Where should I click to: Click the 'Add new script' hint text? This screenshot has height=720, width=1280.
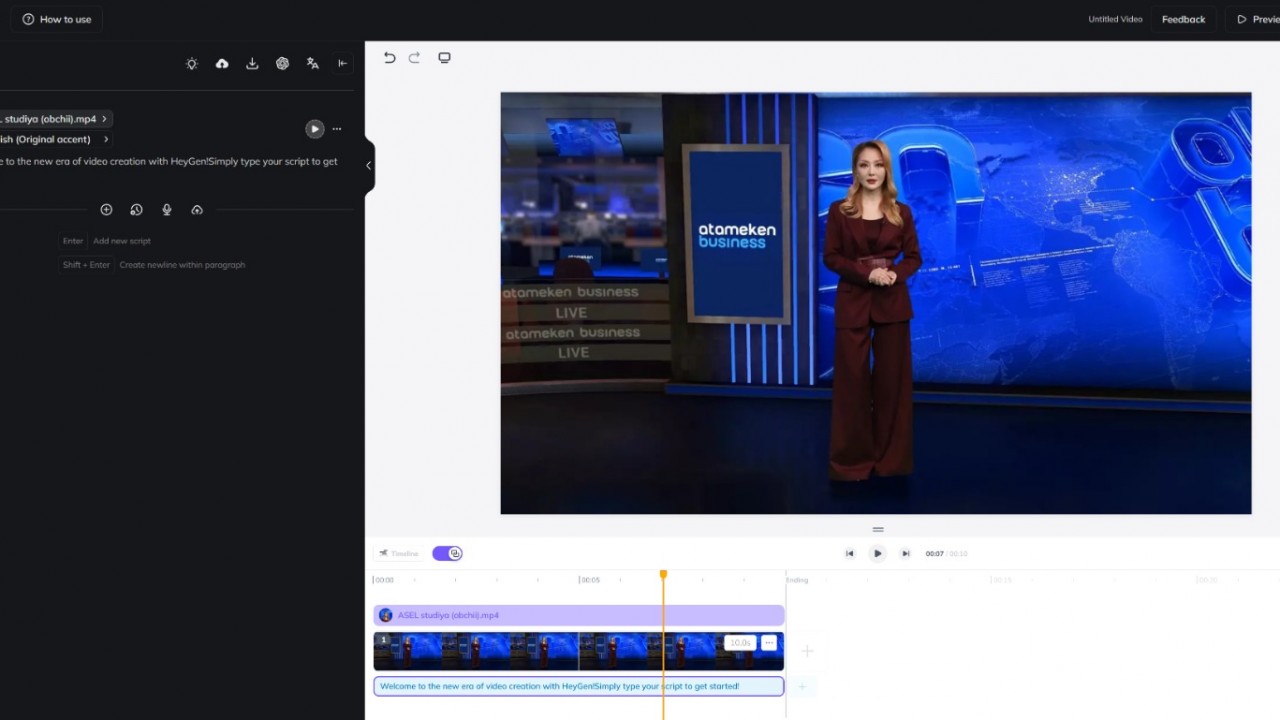(x=122, y=241)
